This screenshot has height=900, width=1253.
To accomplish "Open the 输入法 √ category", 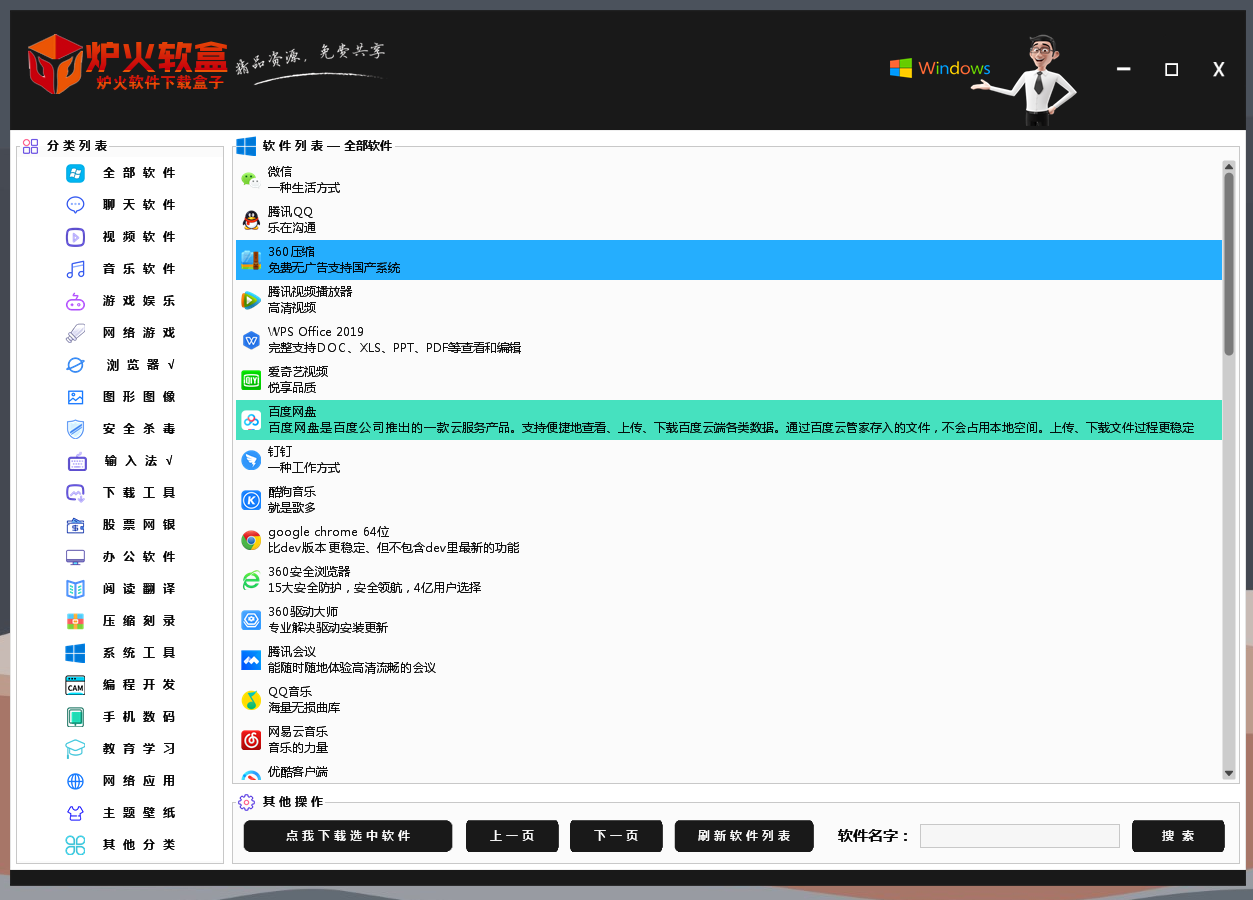I will 139,461.
